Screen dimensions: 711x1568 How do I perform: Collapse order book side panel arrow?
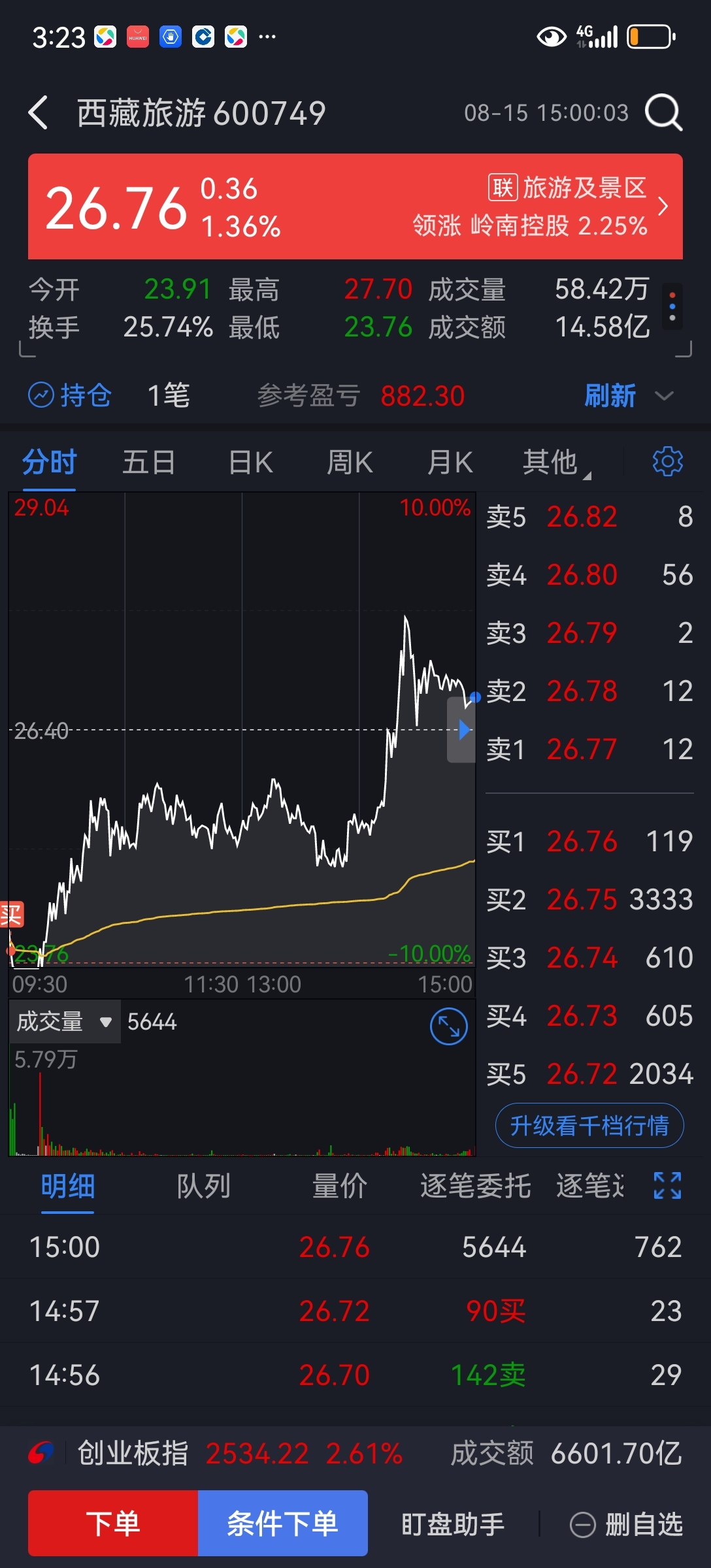pos(461,730)
